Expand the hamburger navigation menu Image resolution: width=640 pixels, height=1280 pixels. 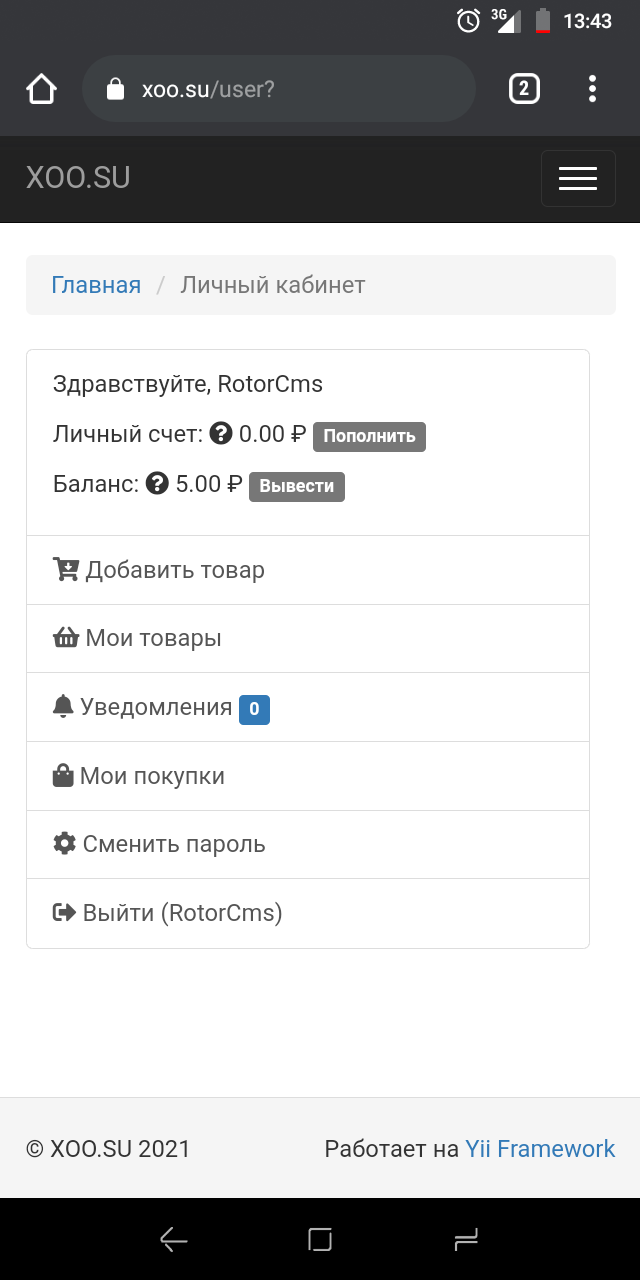point(578,178)
